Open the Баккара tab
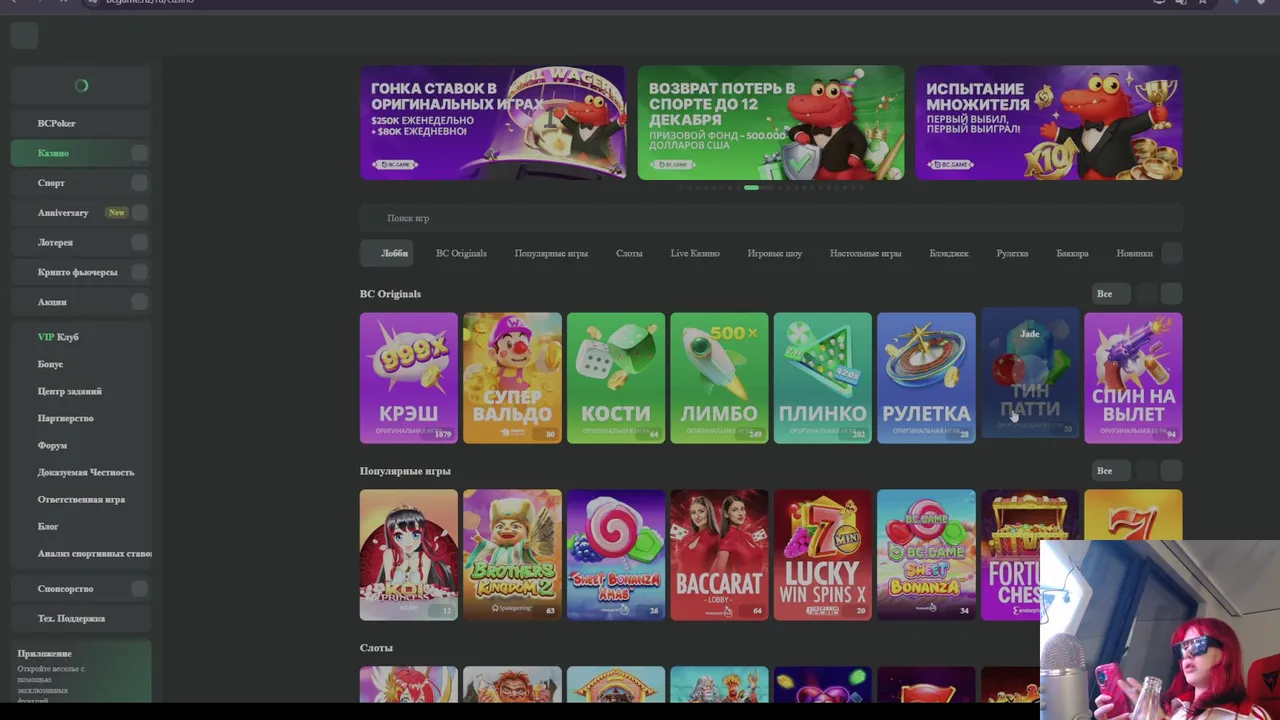This screenshot has height=720, width=1280. coord(1072,253)
